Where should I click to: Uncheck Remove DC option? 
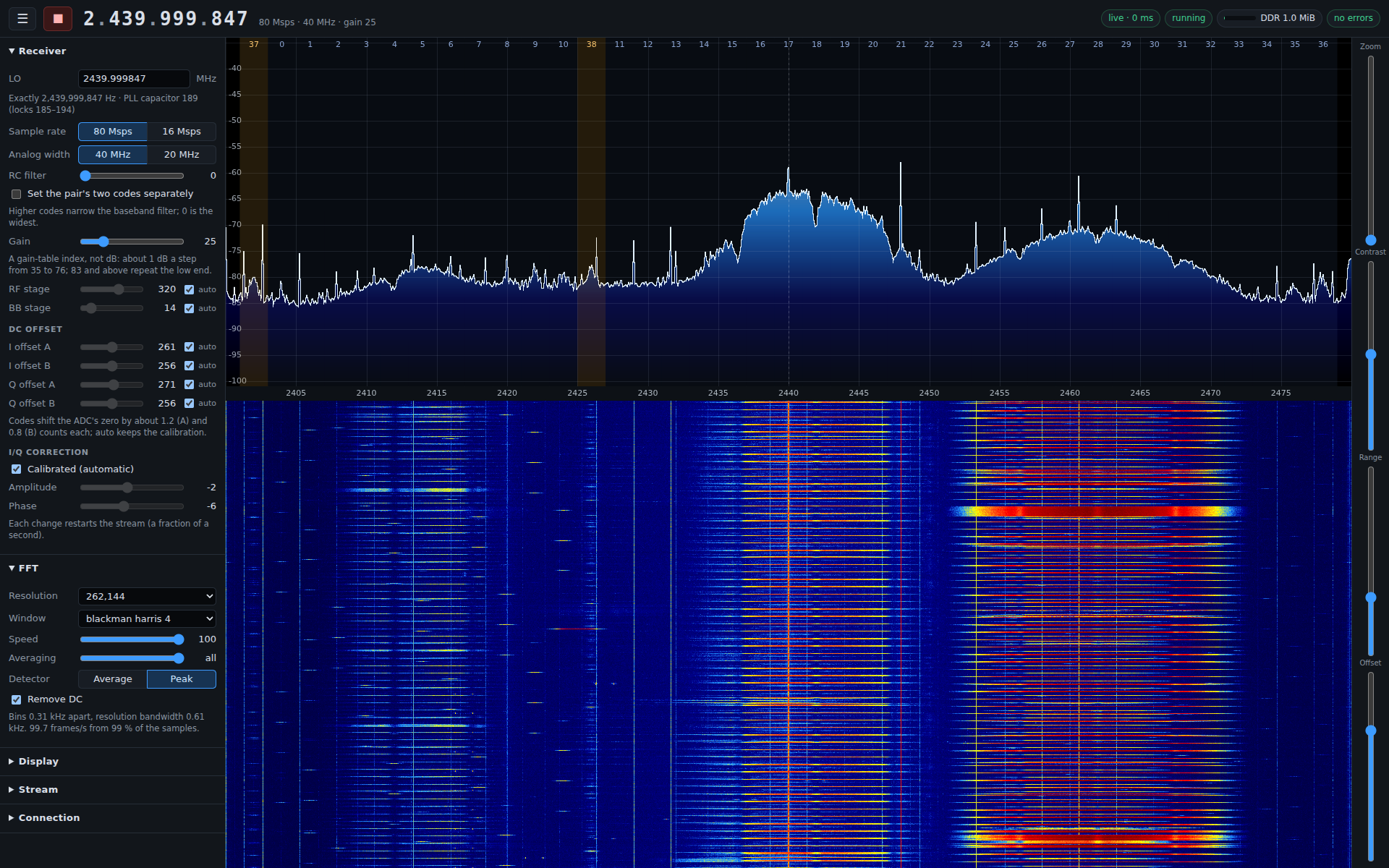(x=16, y=699)
